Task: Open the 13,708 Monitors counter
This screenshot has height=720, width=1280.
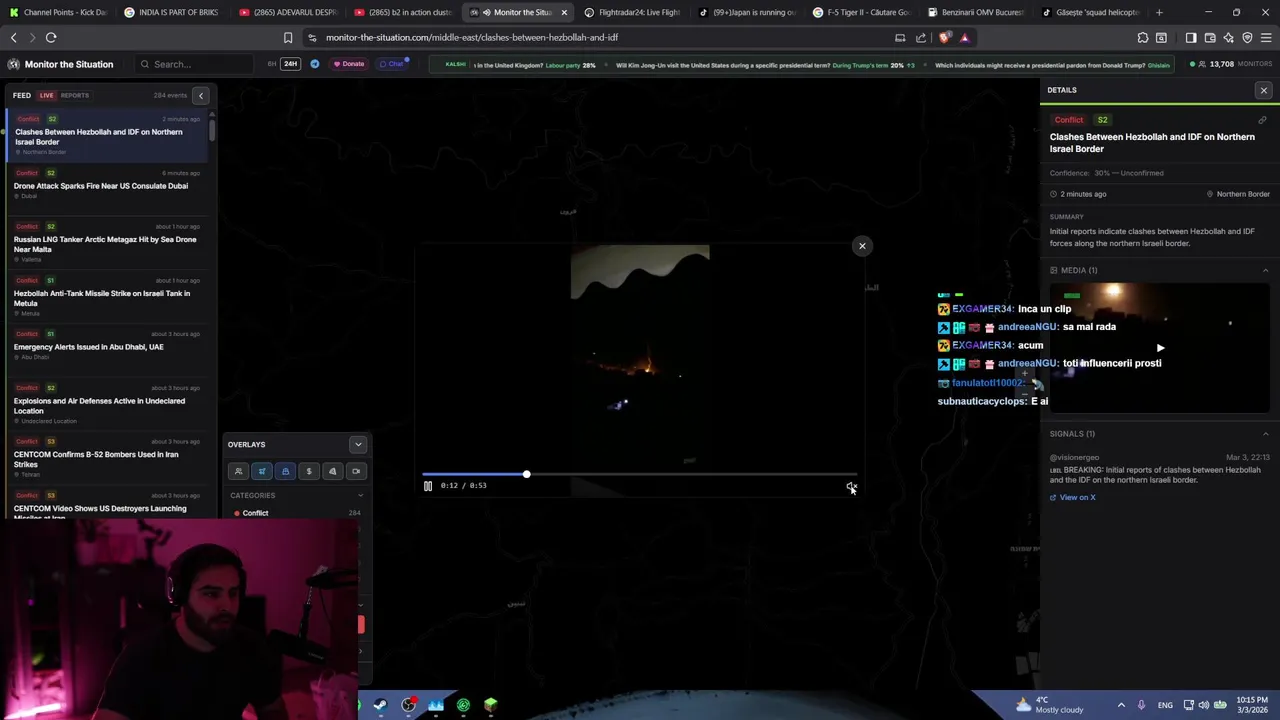Action: (1230, 64)
